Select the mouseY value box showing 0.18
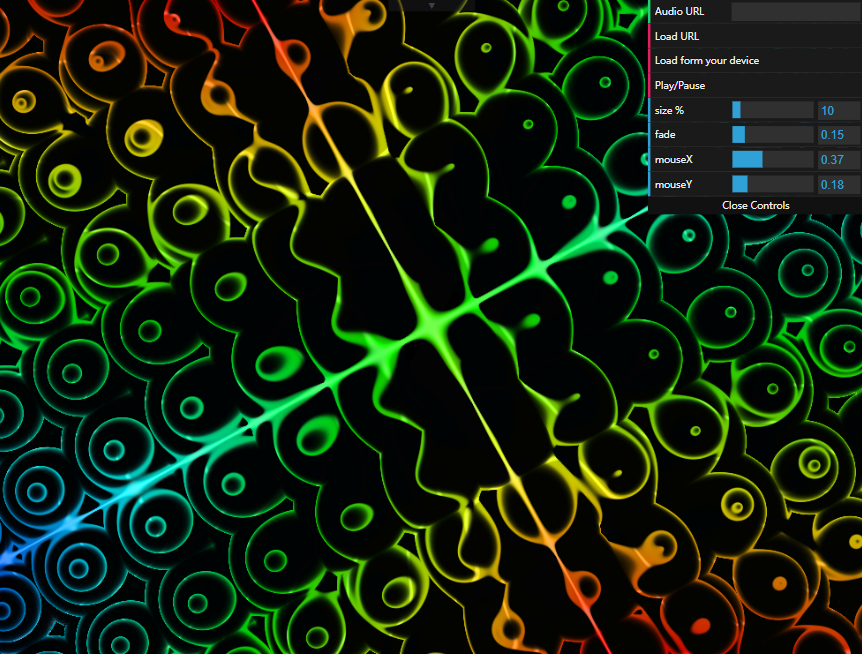This screenshot has width=862, height=654. coord(838,184)
